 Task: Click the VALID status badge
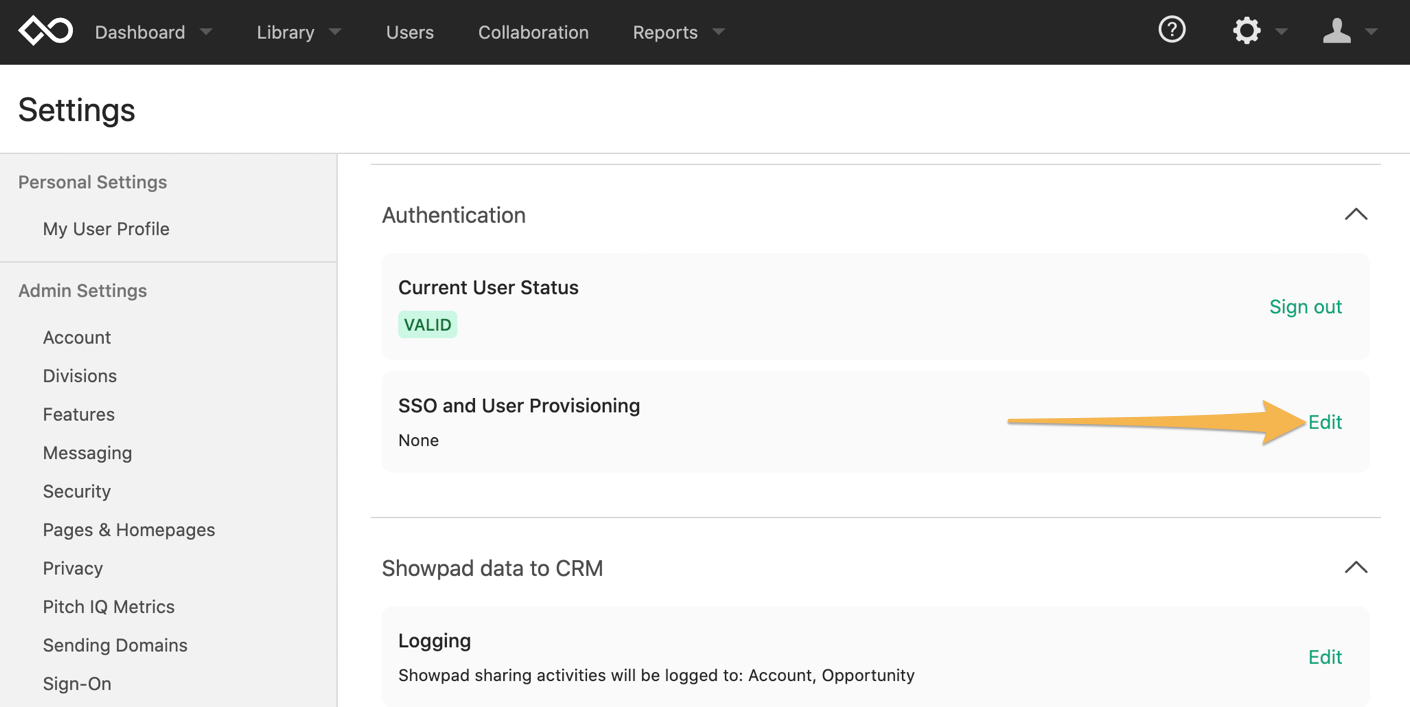428,325
